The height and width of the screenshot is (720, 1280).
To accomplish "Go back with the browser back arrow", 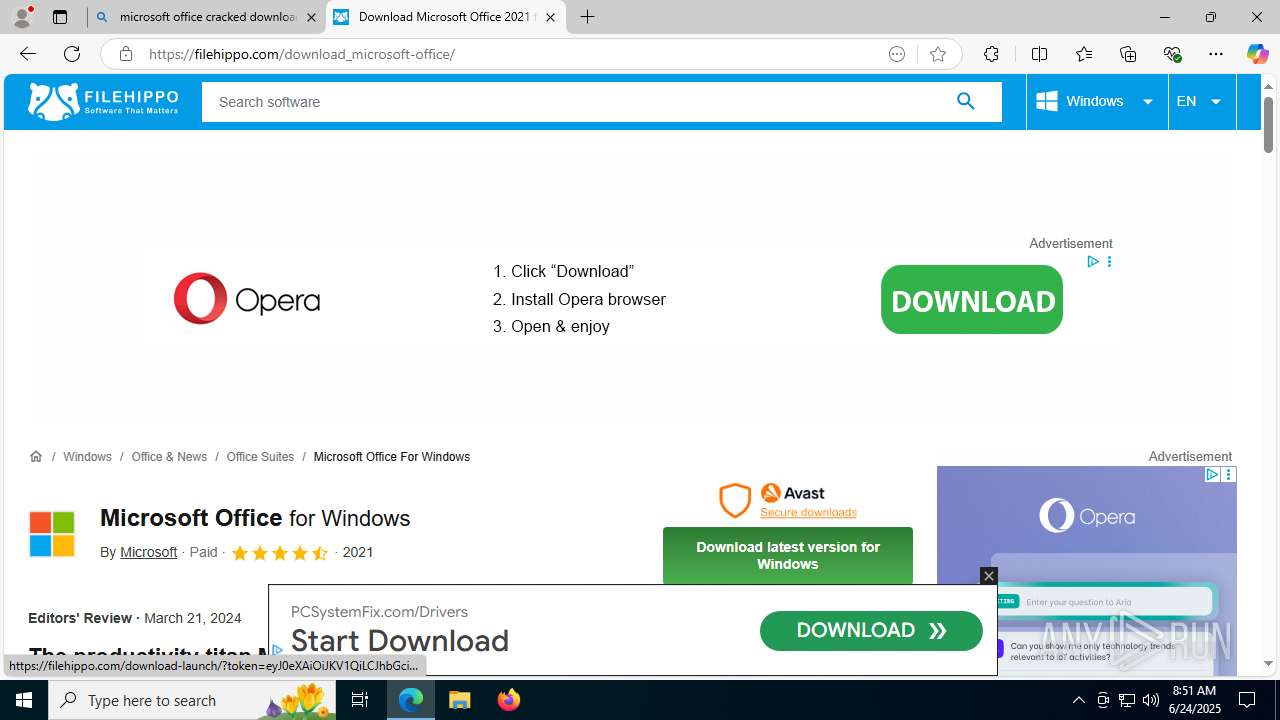I will coord(28,54).
